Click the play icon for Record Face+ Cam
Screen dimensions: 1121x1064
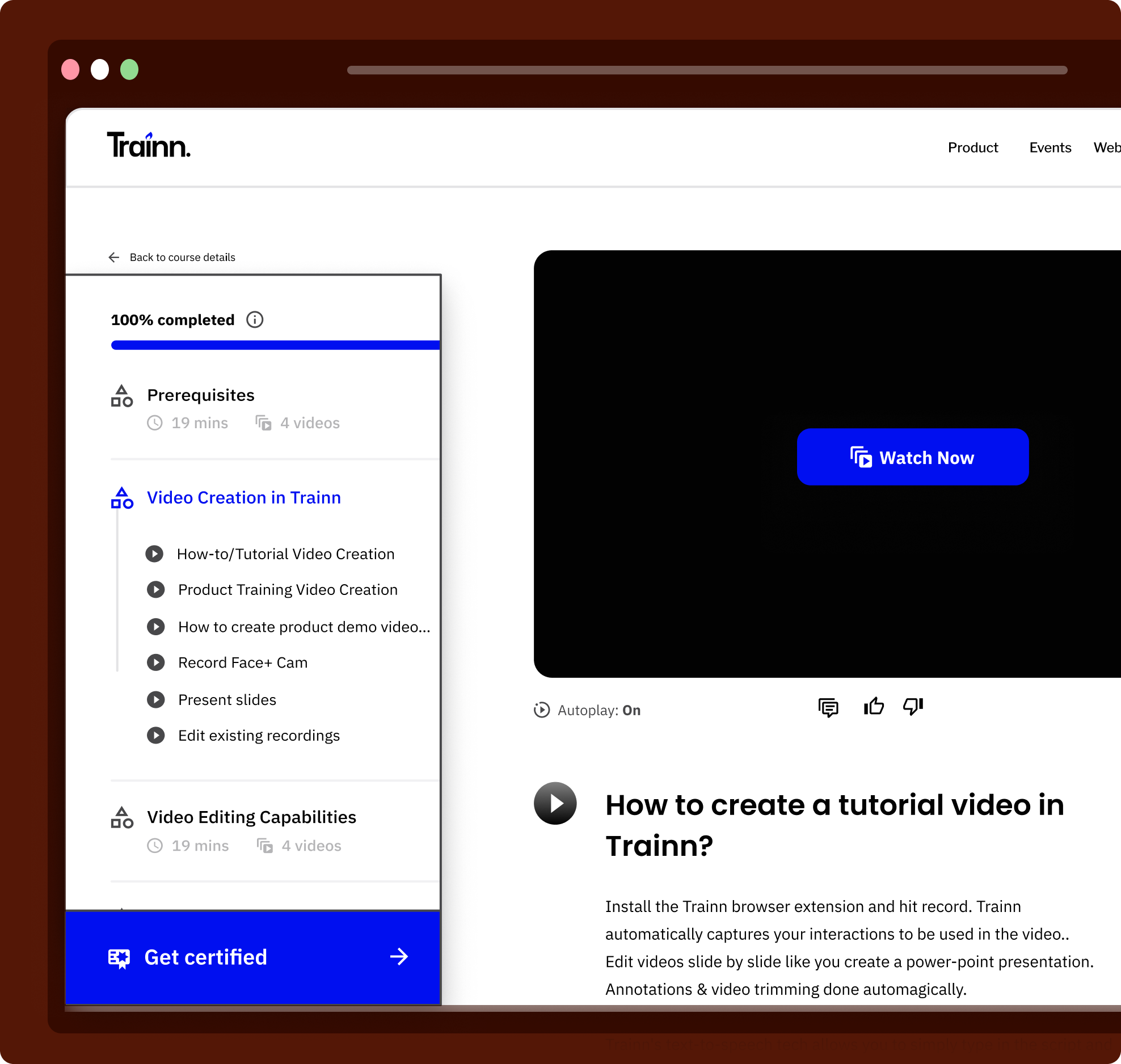coord(155,662)
